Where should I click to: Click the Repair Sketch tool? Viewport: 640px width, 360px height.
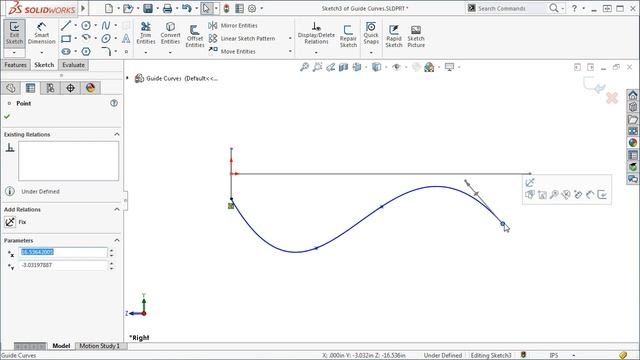(348, 36)
